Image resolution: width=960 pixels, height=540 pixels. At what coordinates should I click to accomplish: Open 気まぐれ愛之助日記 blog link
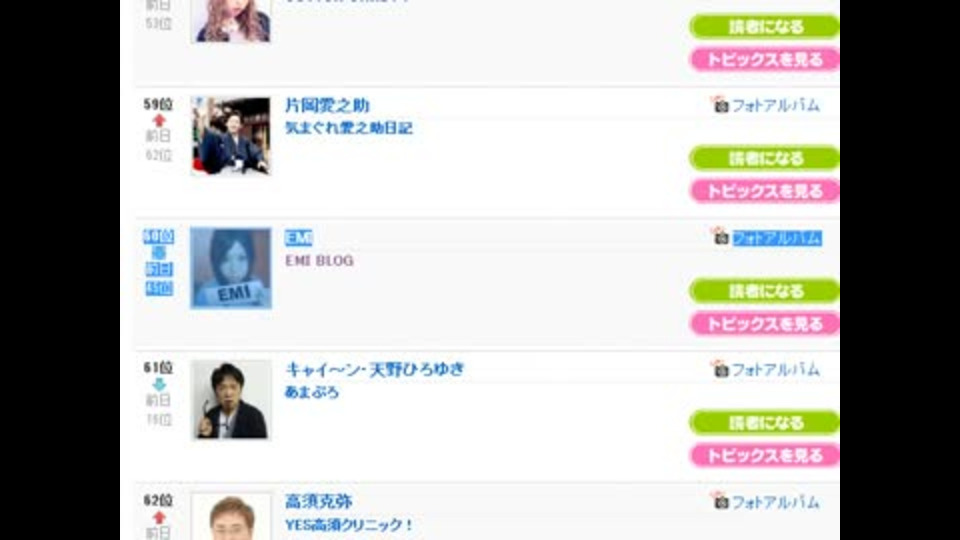tap(349, 128)
